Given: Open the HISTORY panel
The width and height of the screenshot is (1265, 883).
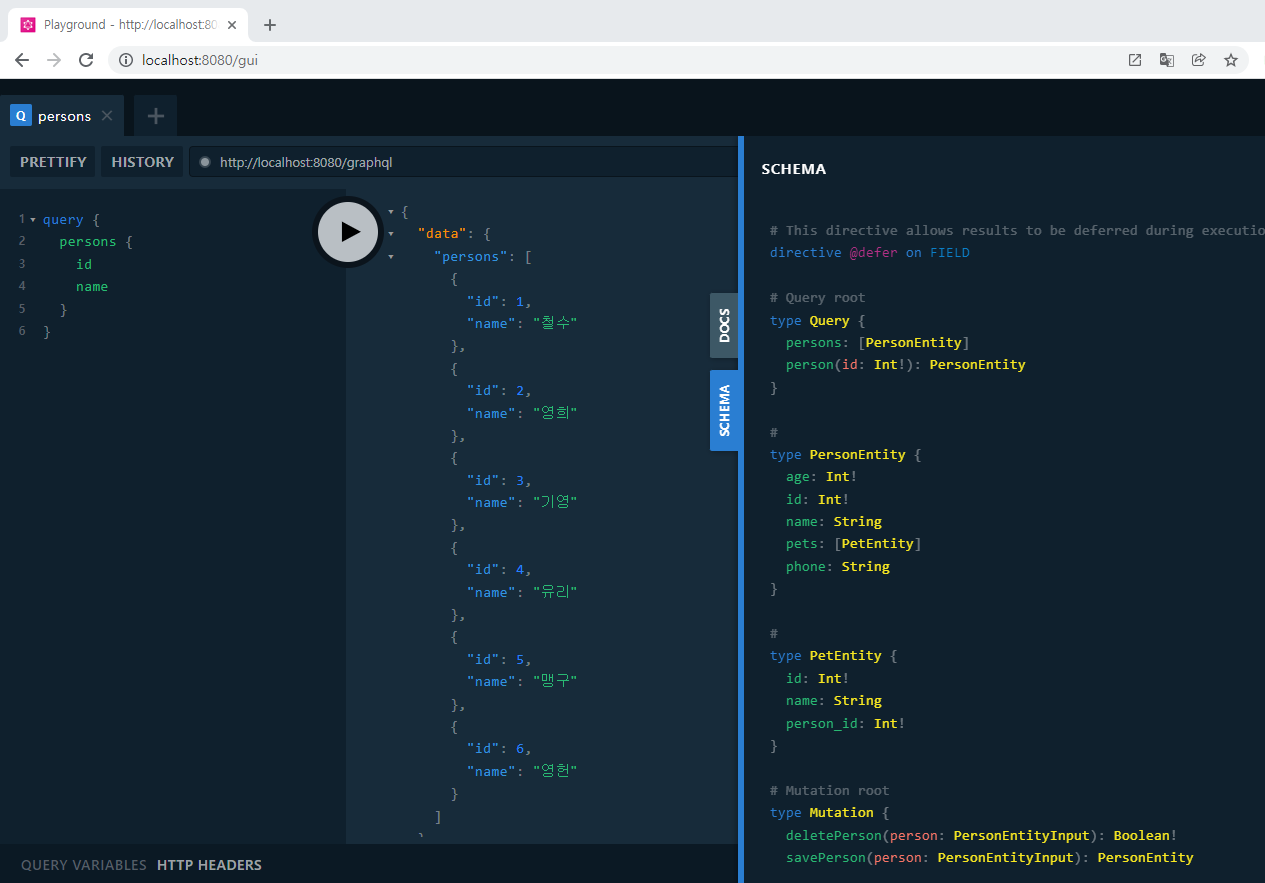Looking at the screenshot, I should click(x=142, y=162).
